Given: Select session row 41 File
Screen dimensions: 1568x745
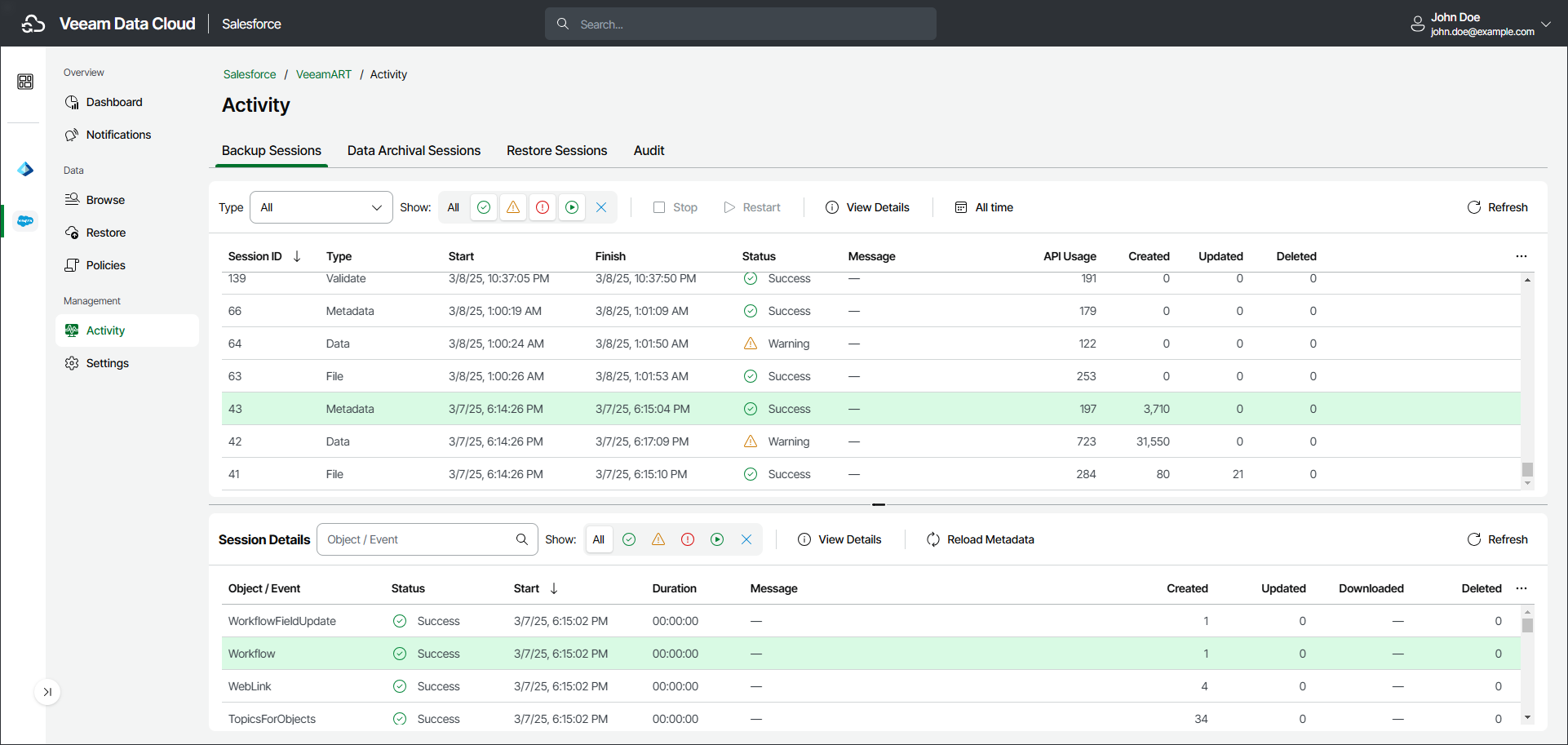Looking at the screenshot, I should point(871,474).
